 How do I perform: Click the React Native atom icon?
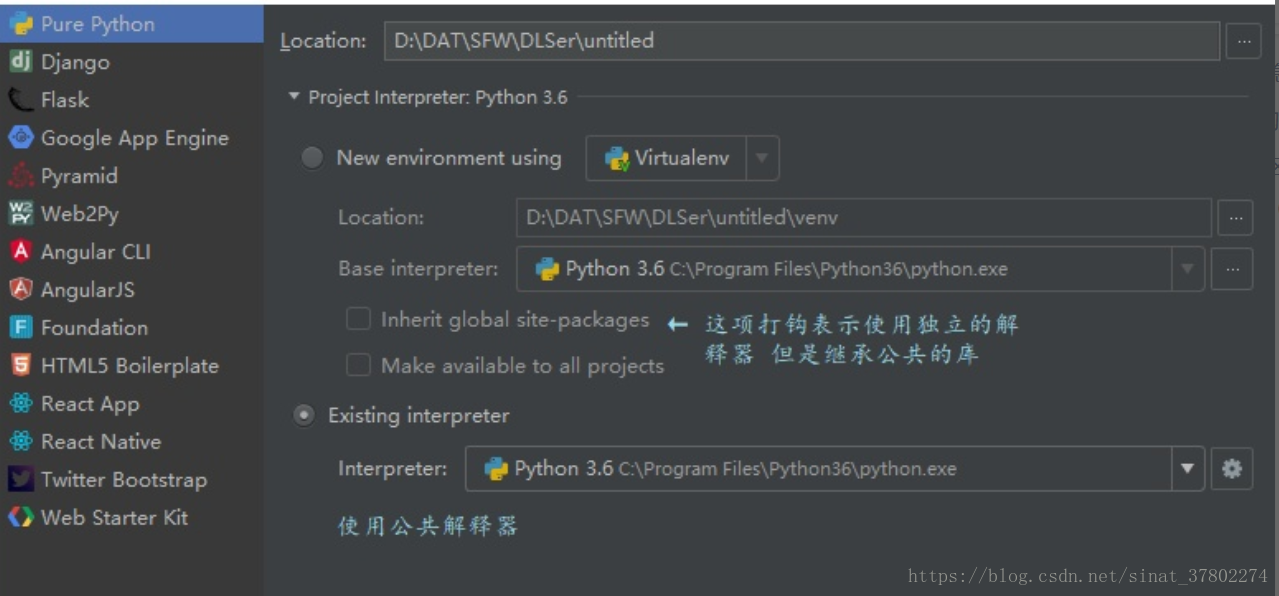point(21,441)
